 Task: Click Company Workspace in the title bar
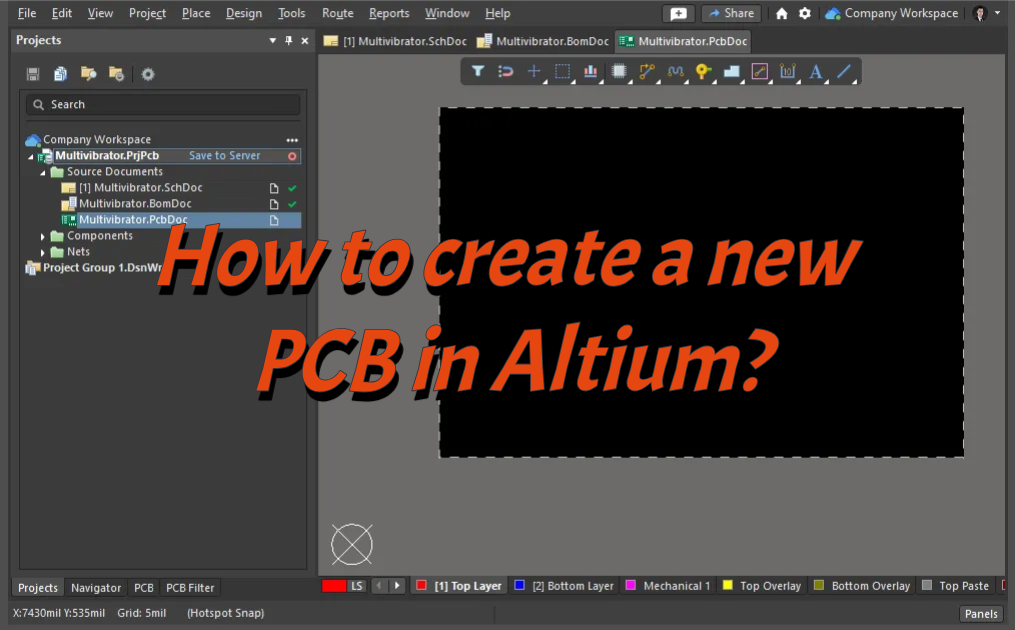click(891, 13)
